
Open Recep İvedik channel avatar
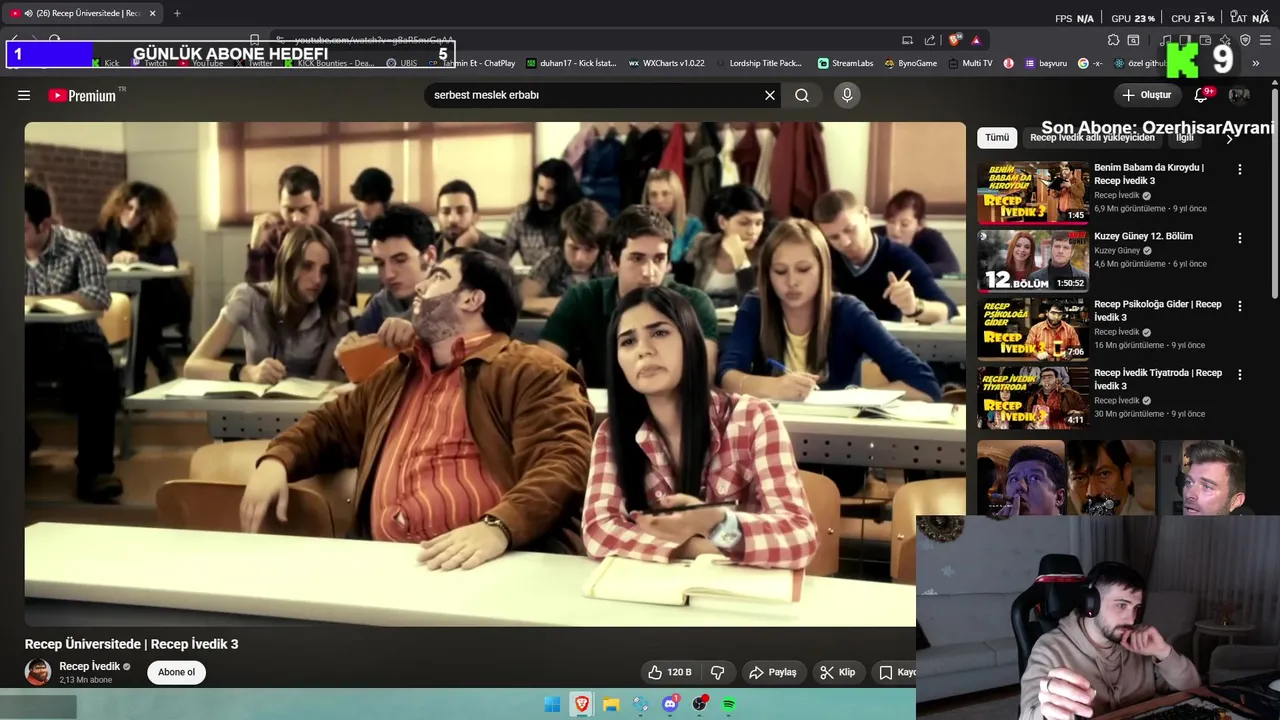38,672
